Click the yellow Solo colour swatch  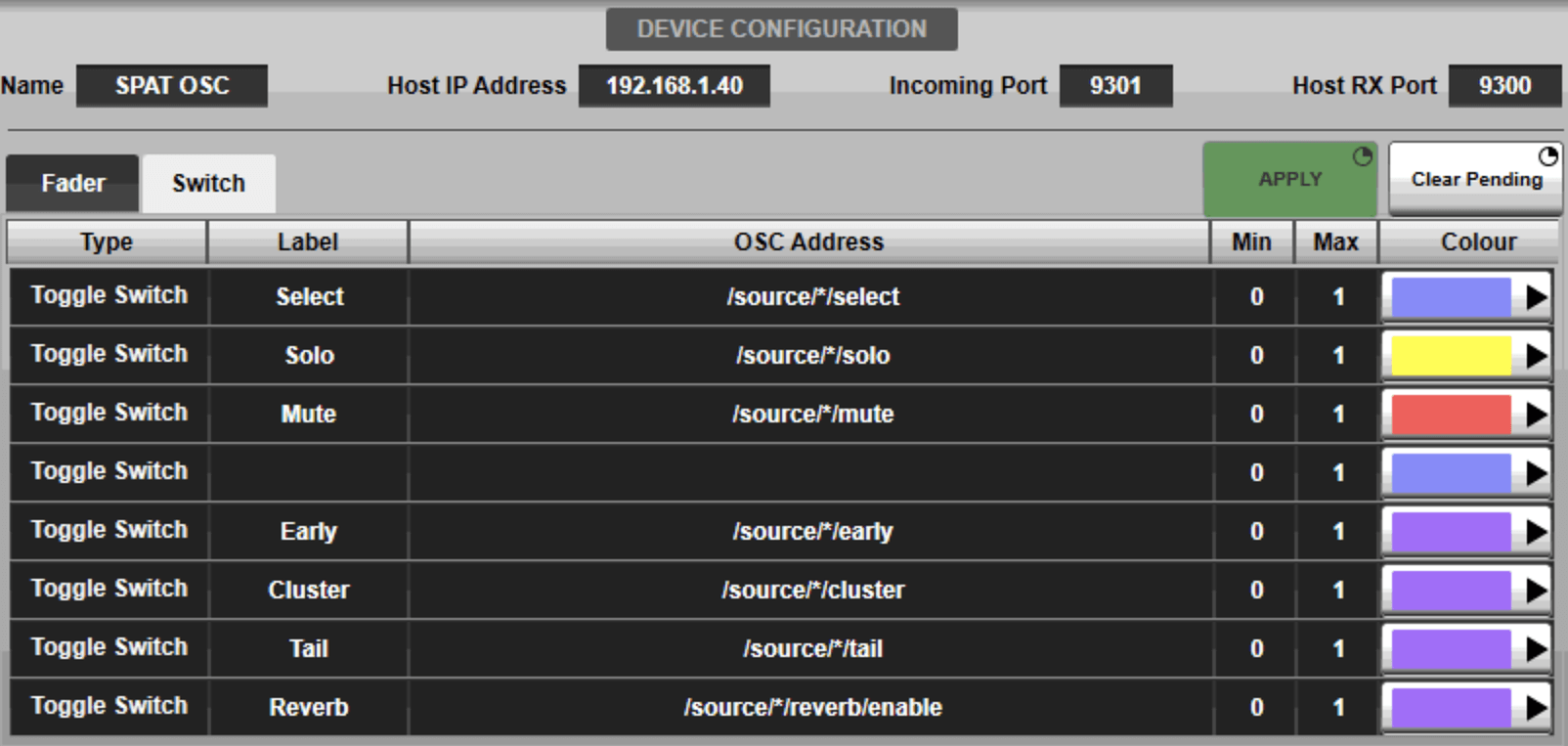point(1451,356)
